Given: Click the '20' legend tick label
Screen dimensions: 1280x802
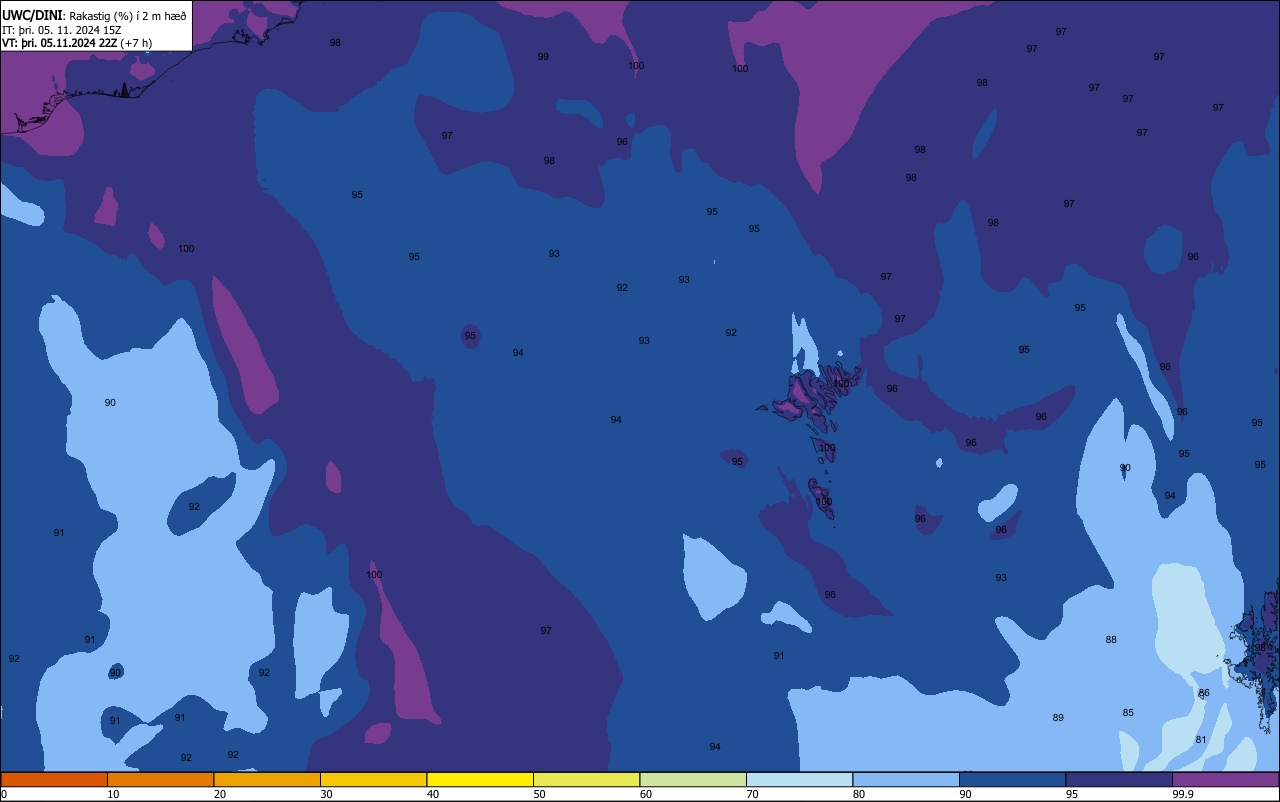Looking at the screenshot, I should (220, 794).
